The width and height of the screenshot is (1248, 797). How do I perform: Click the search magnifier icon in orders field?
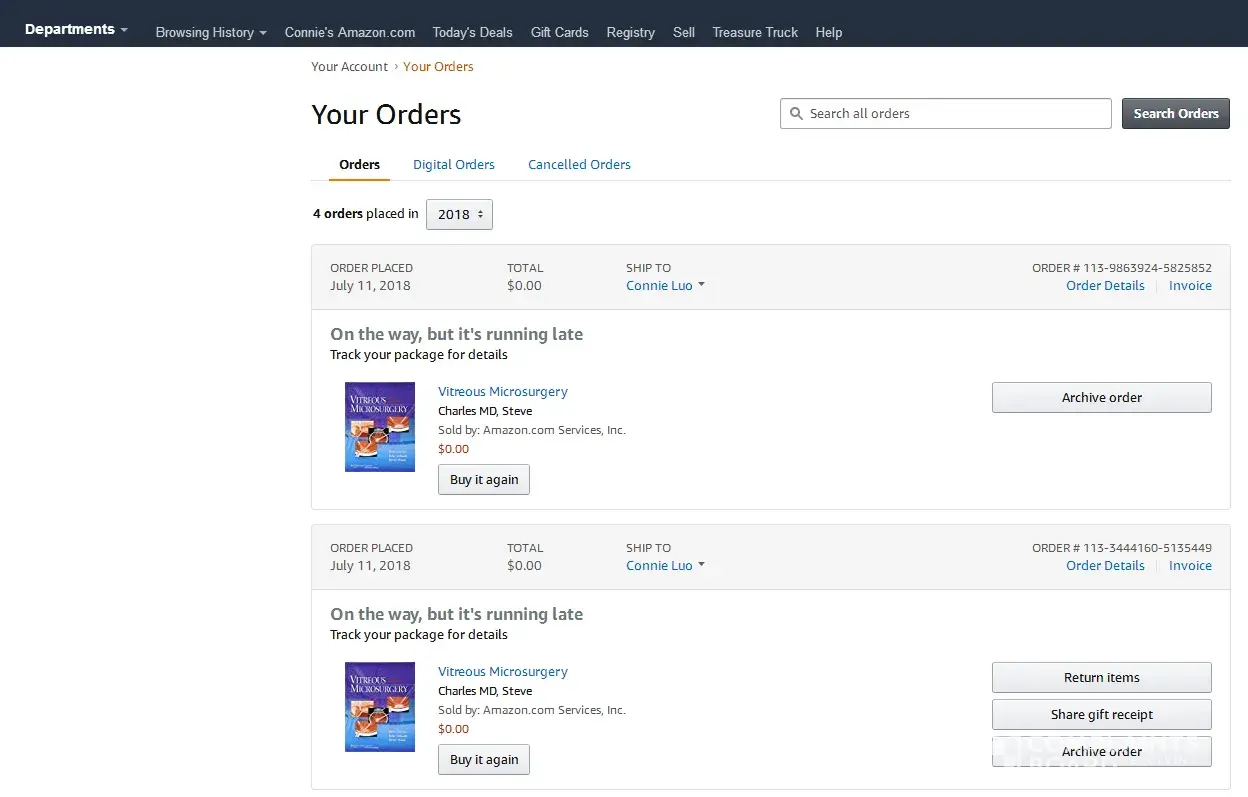coord(796,114)
